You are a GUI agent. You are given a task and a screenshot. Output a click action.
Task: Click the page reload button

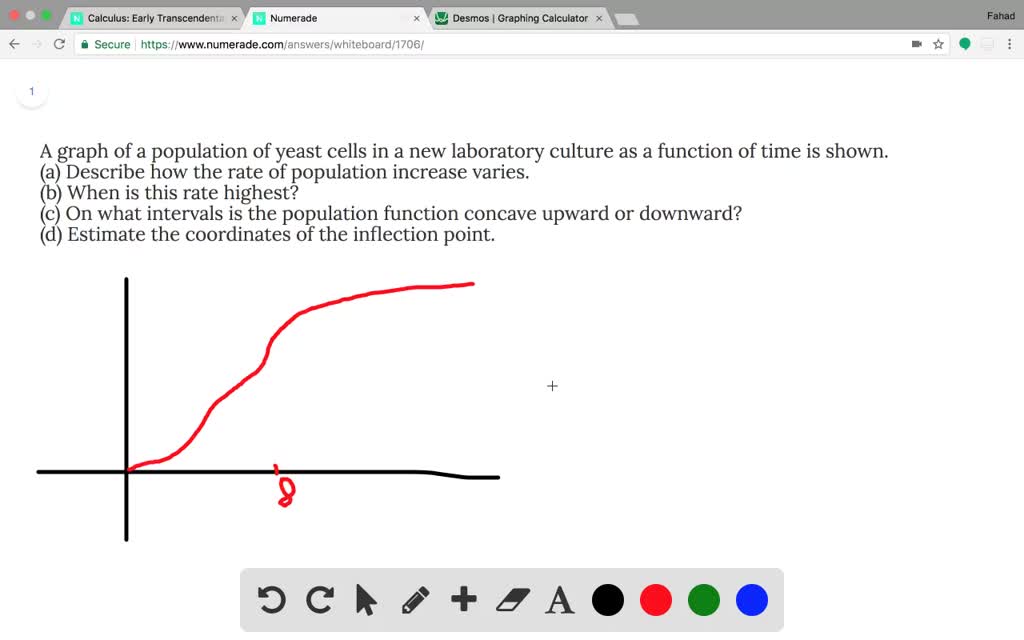tap(60, 44)
